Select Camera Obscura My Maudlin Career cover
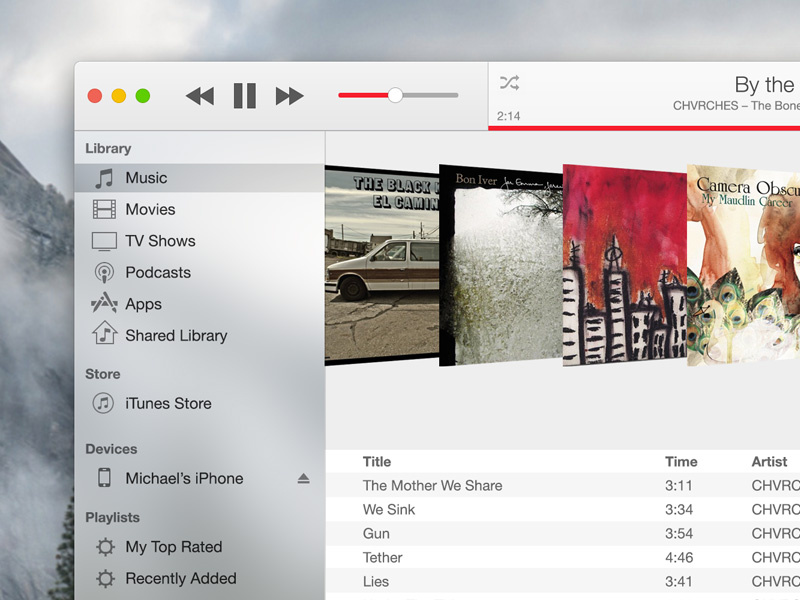 [743, 265]
